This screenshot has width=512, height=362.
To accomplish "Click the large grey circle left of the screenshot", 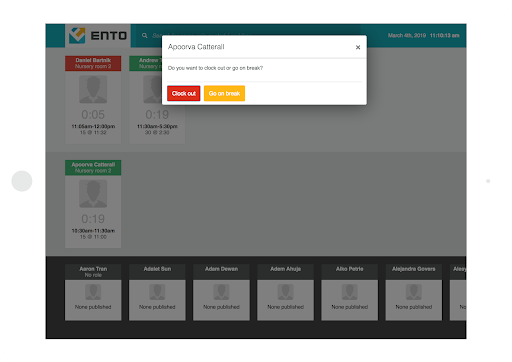I will 22,181.
